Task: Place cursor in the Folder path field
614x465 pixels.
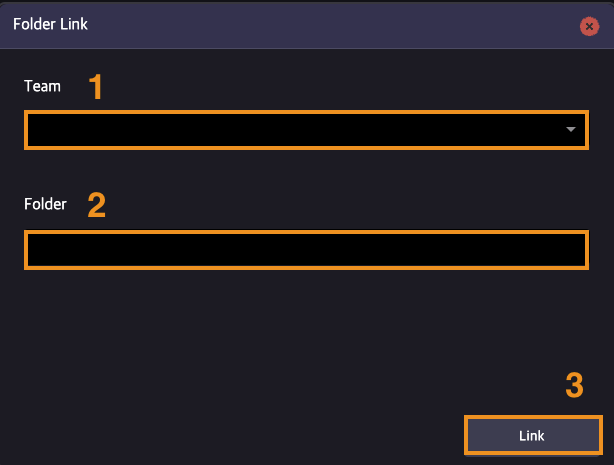Action: point(306,250)
